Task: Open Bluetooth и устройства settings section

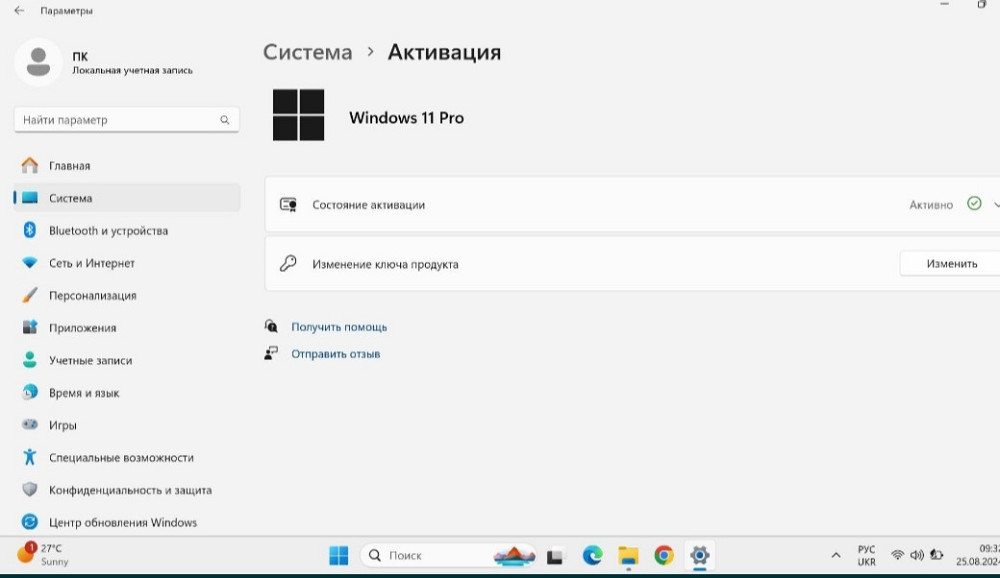Action: pos(29,230)
